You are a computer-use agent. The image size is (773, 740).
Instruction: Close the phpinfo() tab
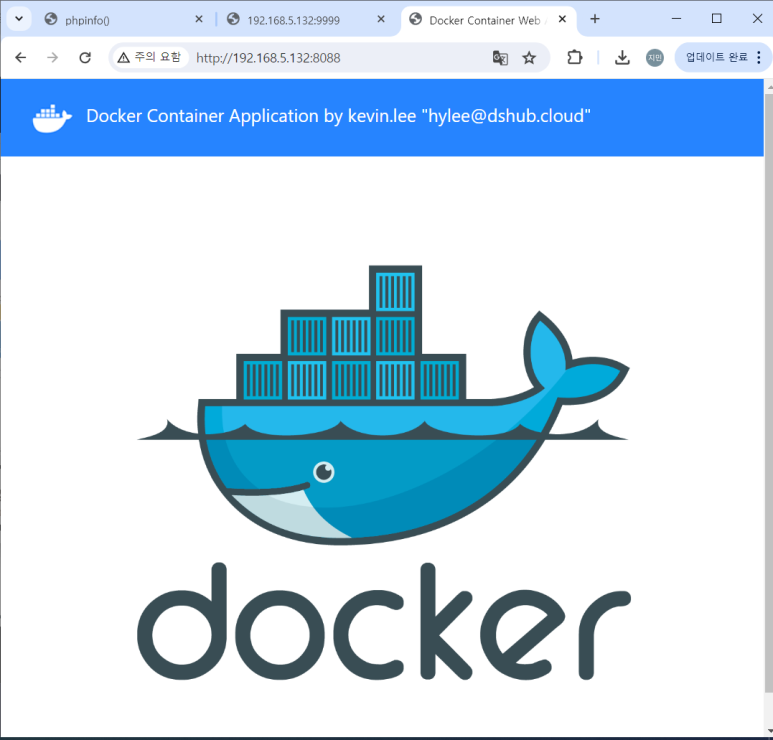[199, 19]
